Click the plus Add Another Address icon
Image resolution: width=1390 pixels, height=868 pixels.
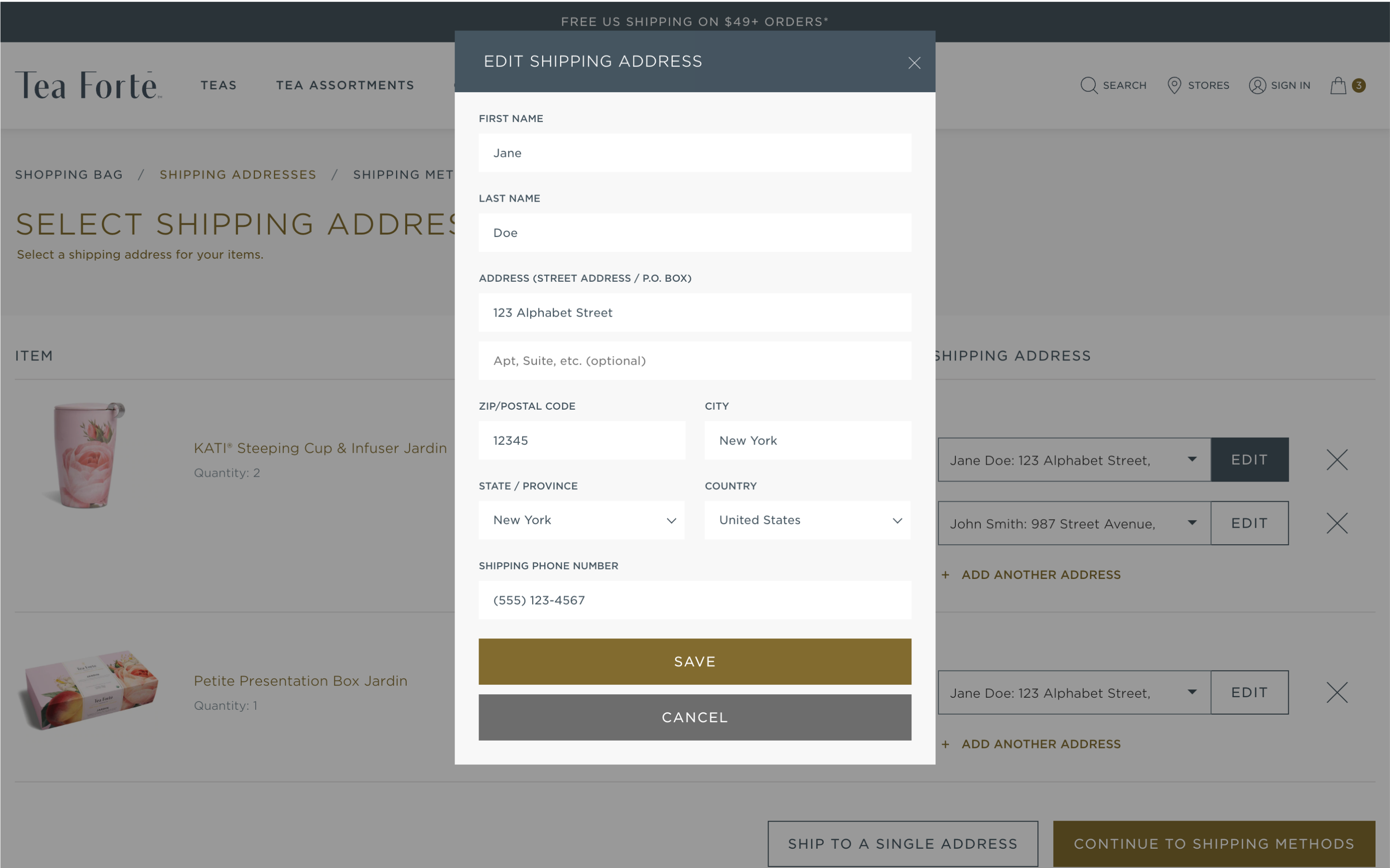(x=945, y=574)
